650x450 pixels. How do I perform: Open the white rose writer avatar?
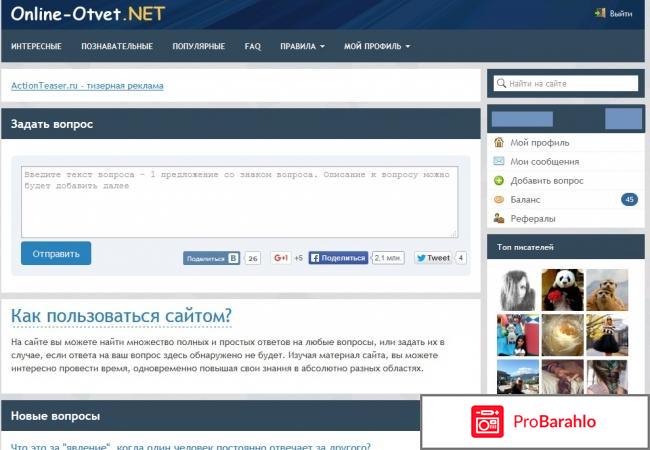563,335
